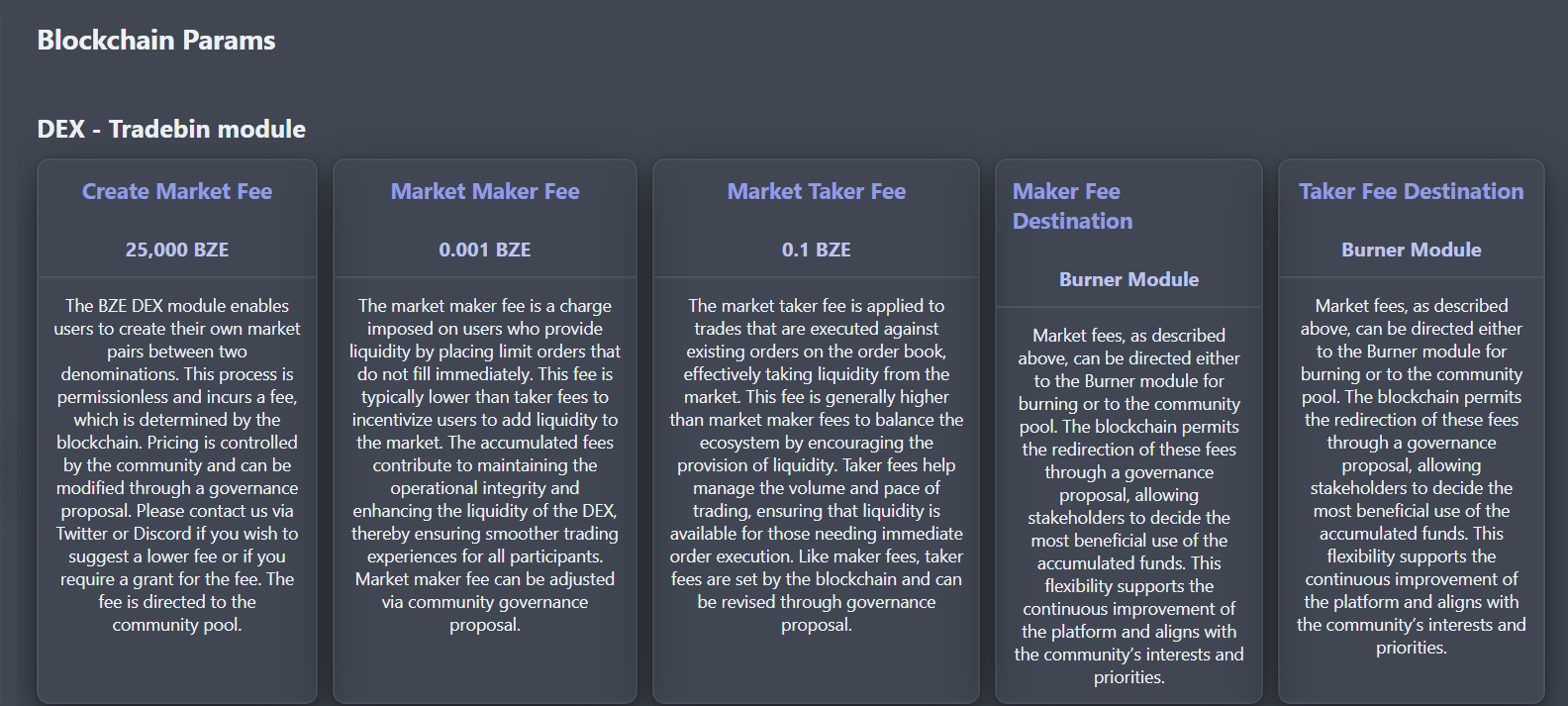The image size is (1568, 706).
Task: Click Burner Module under Maker Fee Destination
Action: pyautogui.click(x=1128, y=280)
